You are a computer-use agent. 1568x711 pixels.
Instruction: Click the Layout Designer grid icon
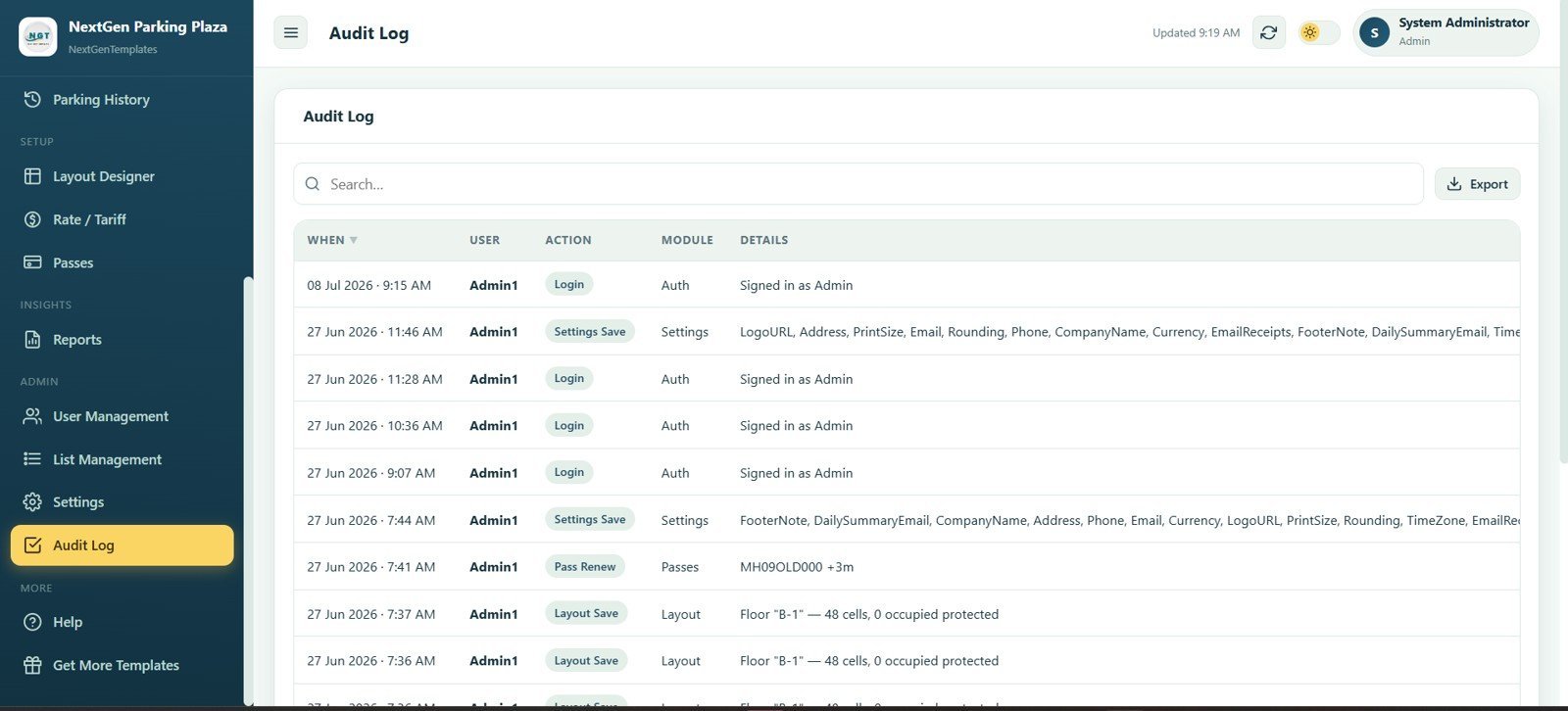32,176
